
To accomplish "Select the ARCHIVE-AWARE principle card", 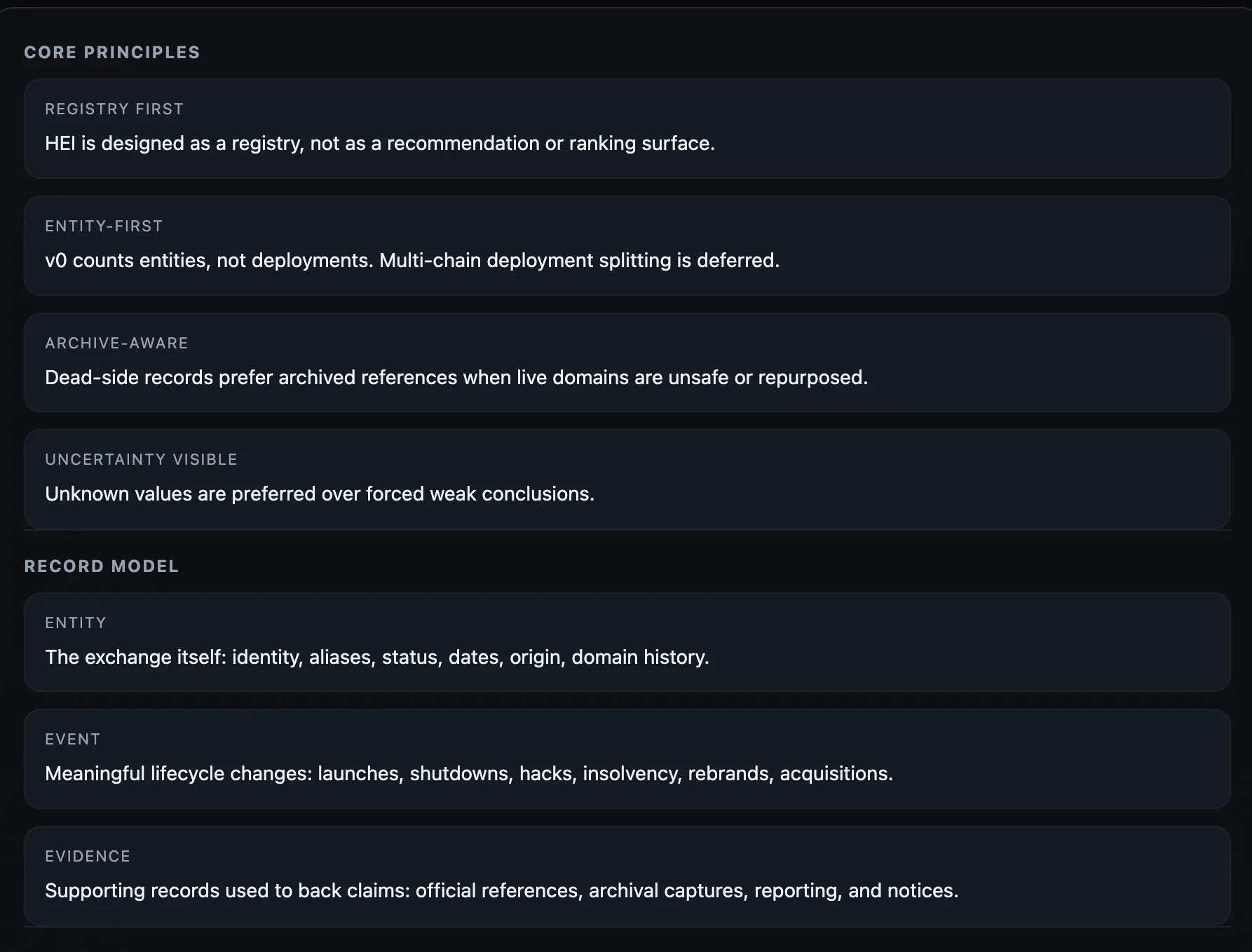I will click(627, 362).
